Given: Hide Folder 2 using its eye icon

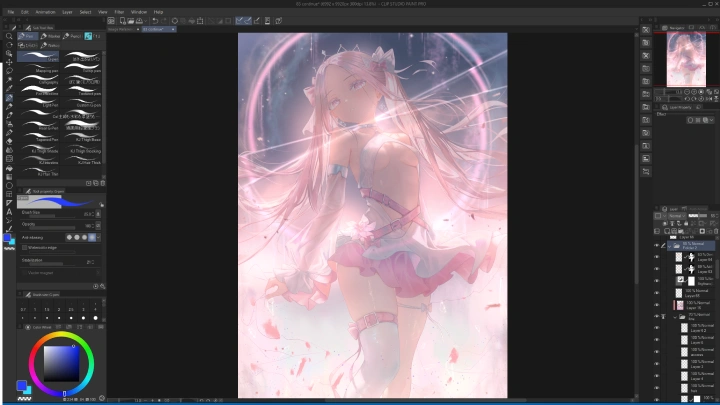Looking at the screenshot, I should click(656, 246).
